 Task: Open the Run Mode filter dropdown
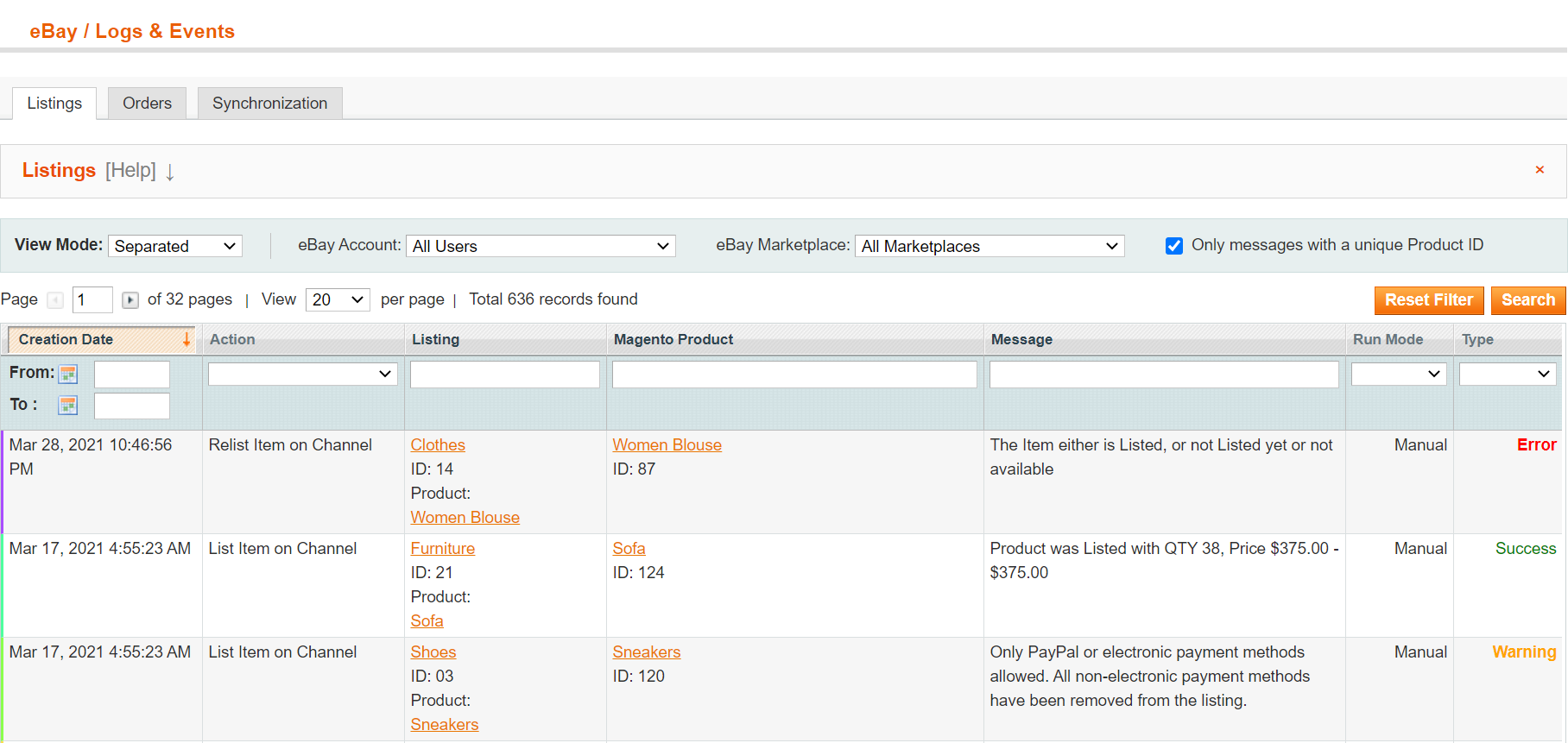coord(1399,374)
